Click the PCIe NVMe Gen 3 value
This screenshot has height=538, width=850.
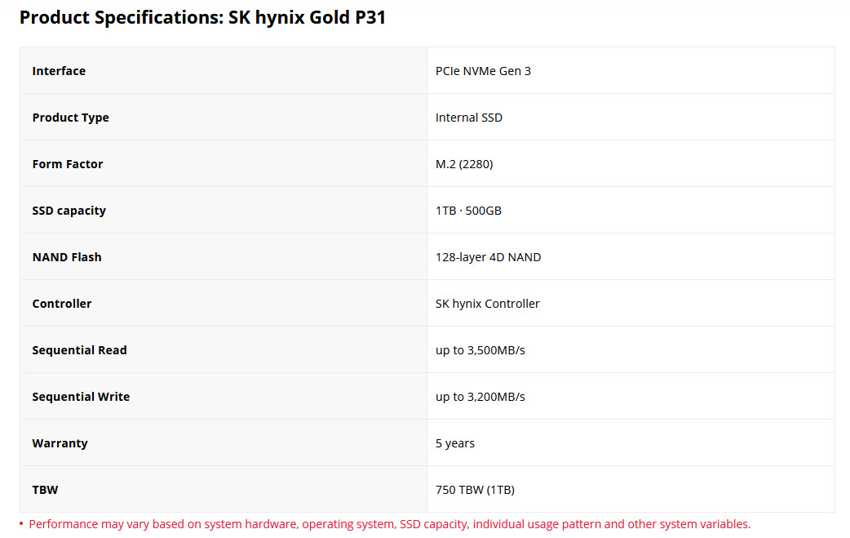point(483,71)
